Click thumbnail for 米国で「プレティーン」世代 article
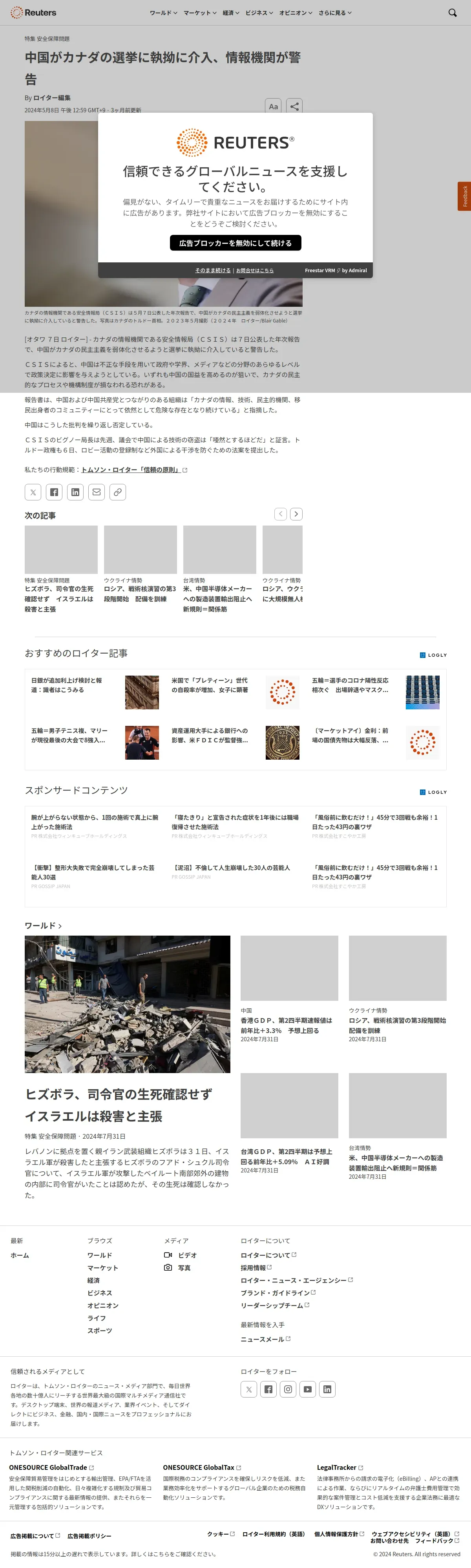Viewport: 471px width, 1568px height. tap(282, 692)
